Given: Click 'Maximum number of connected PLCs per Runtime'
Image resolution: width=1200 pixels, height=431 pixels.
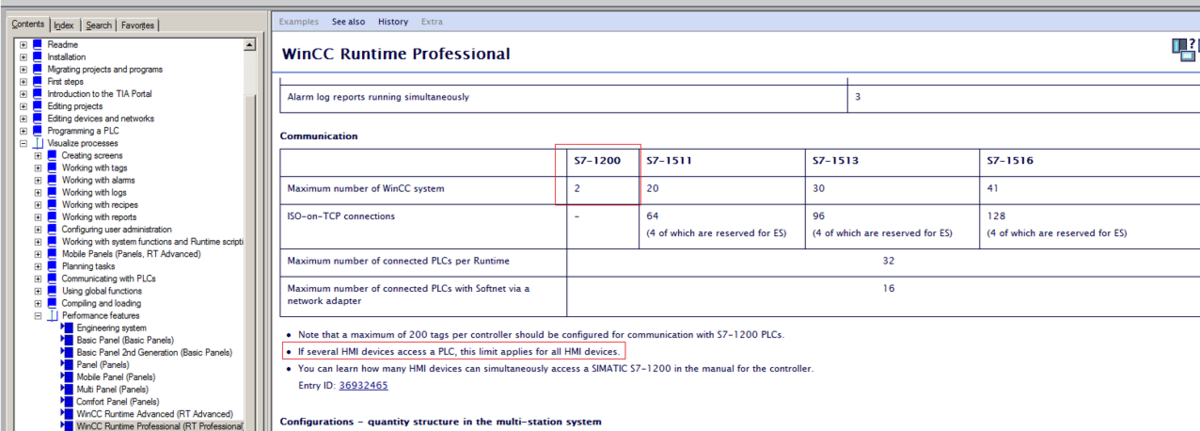Looking at the screenshot, I should 398,261.
